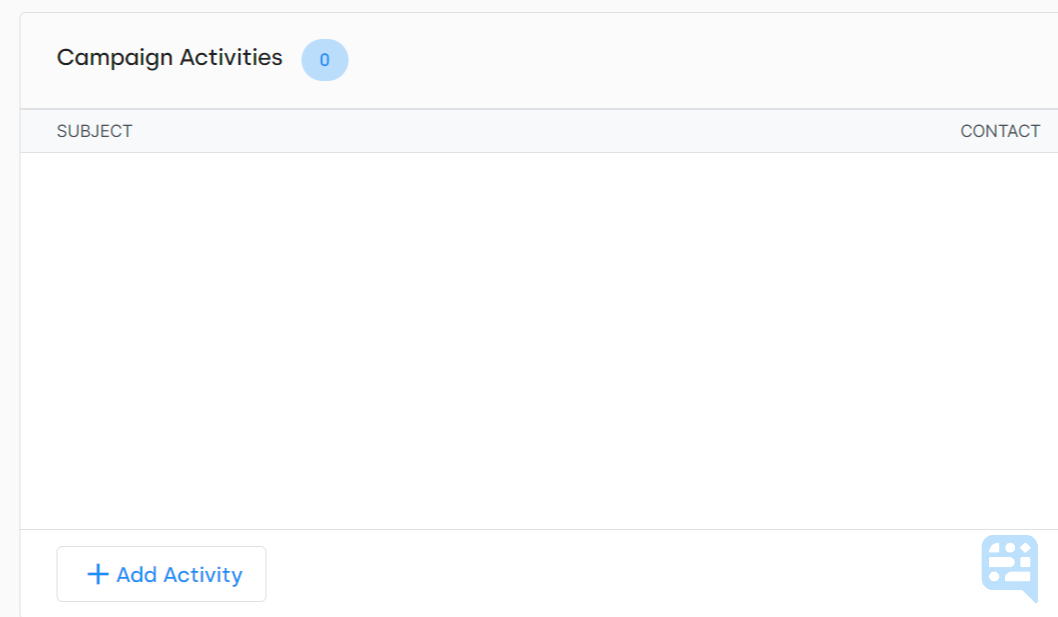Click the panel footer beside Add Activity

coord(600,573)
